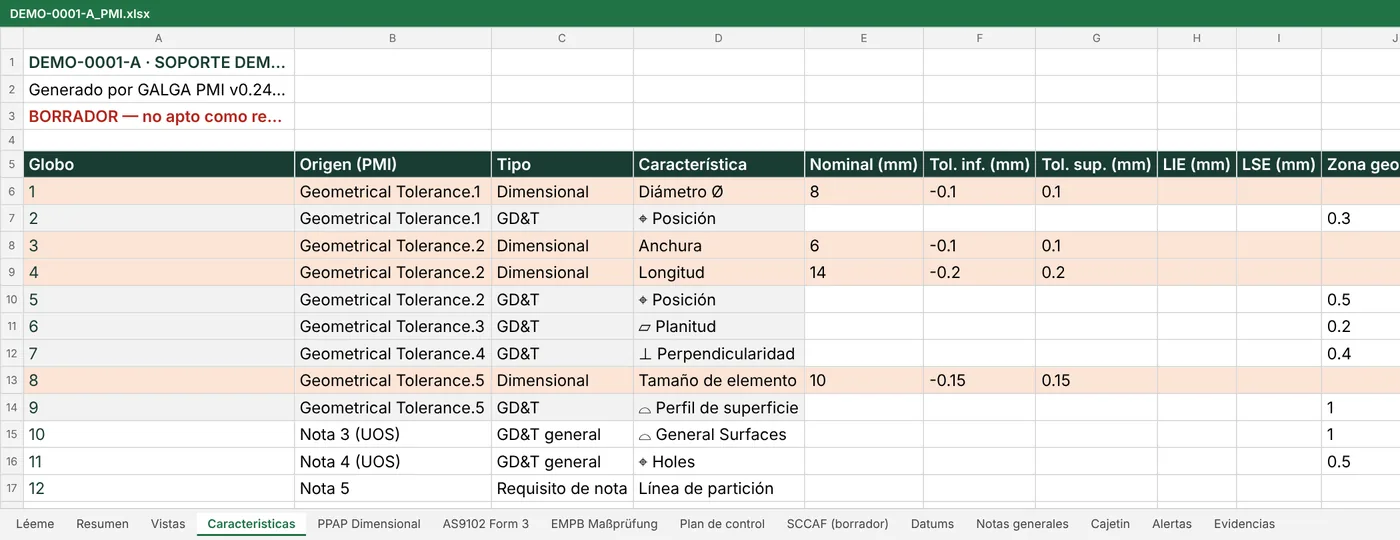Select row 13 header number

[x=12, y=380]
